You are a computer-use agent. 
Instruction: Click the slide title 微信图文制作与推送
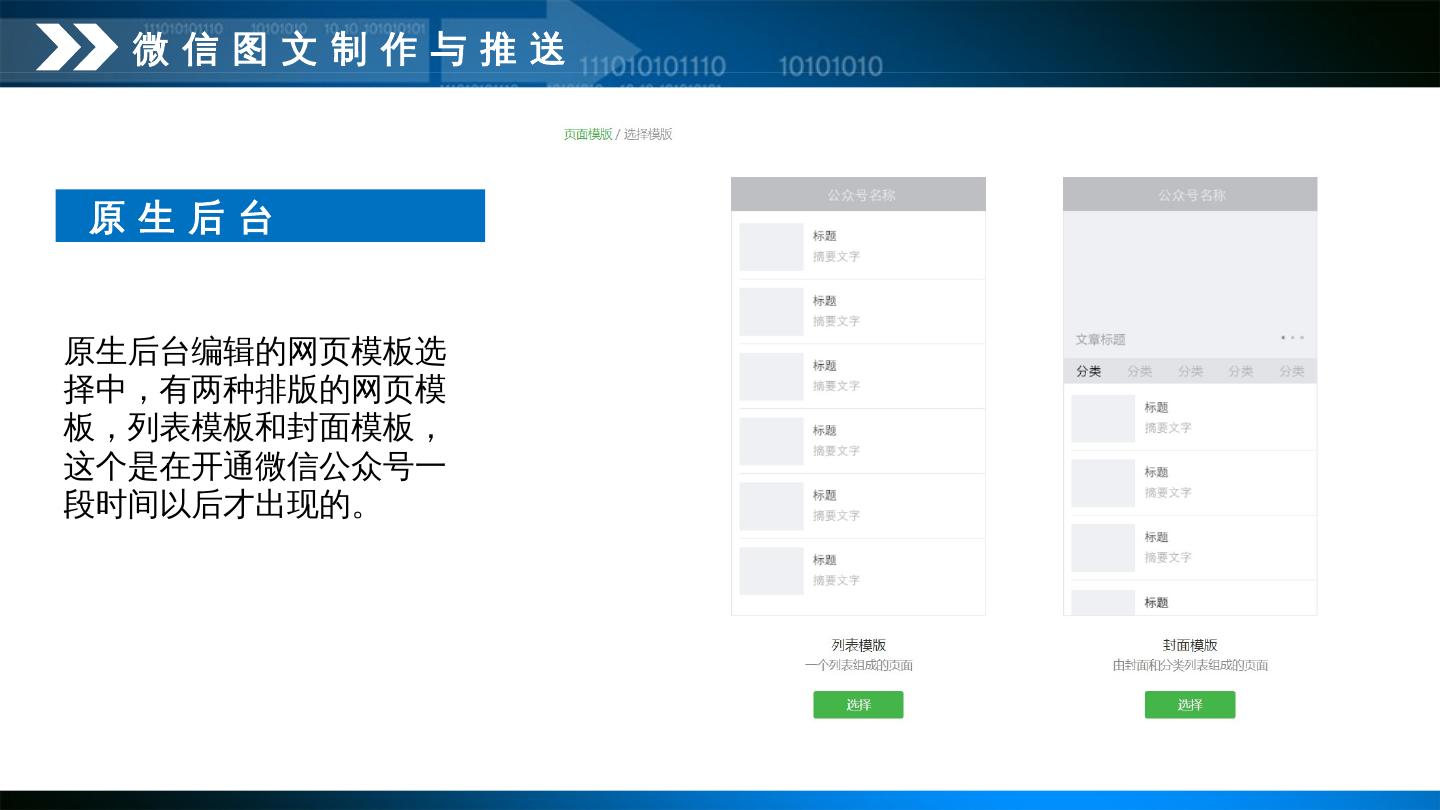point(351,50)
